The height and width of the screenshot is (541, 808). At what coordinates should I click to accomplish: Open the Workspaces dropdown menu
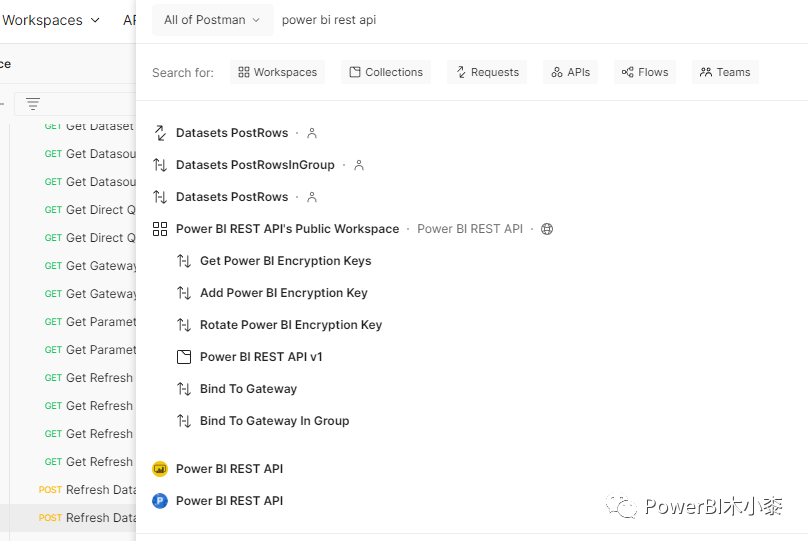[50, 20]
